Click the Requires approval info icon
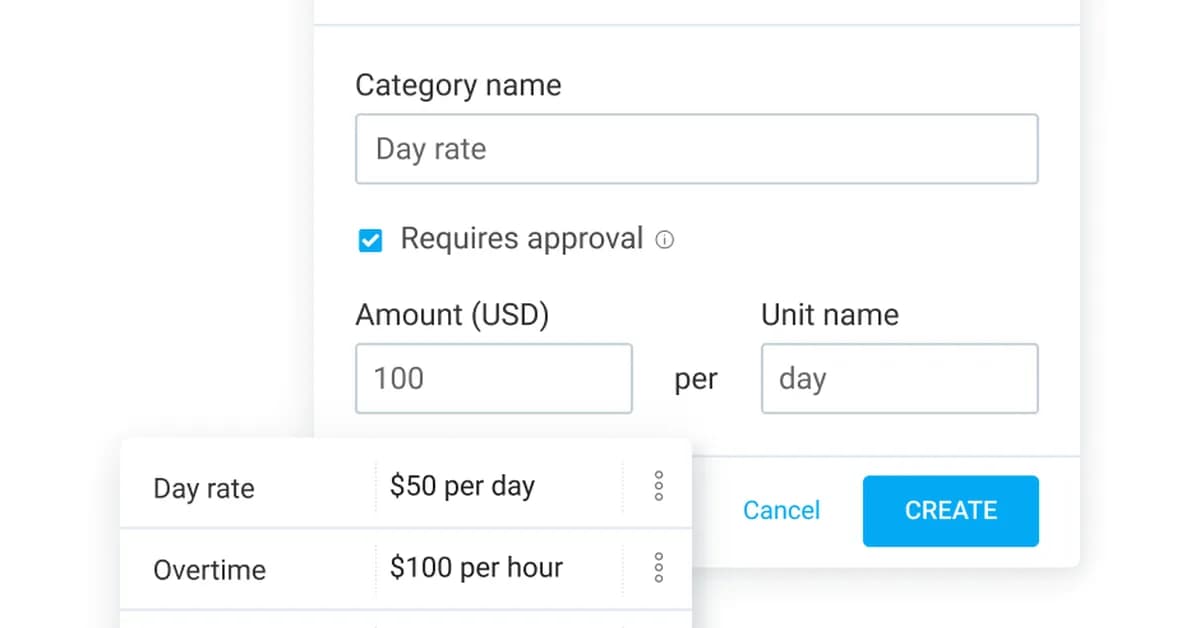 666,240
